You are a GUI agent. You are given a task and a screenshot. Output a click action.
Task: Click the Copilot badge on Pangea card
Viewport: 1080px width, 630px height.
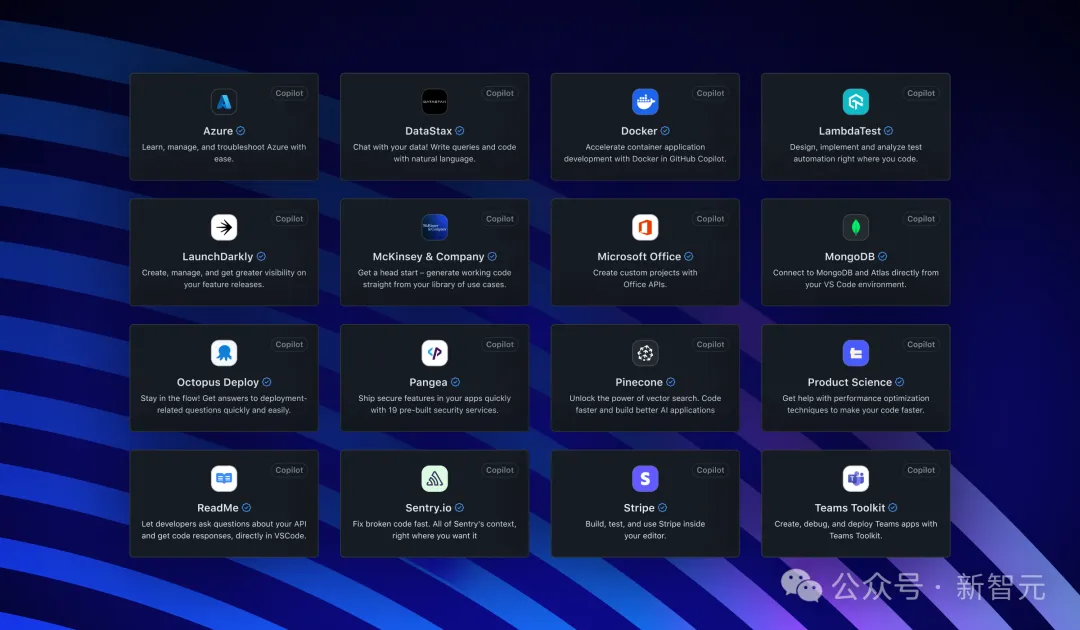[x=500, y=344]
